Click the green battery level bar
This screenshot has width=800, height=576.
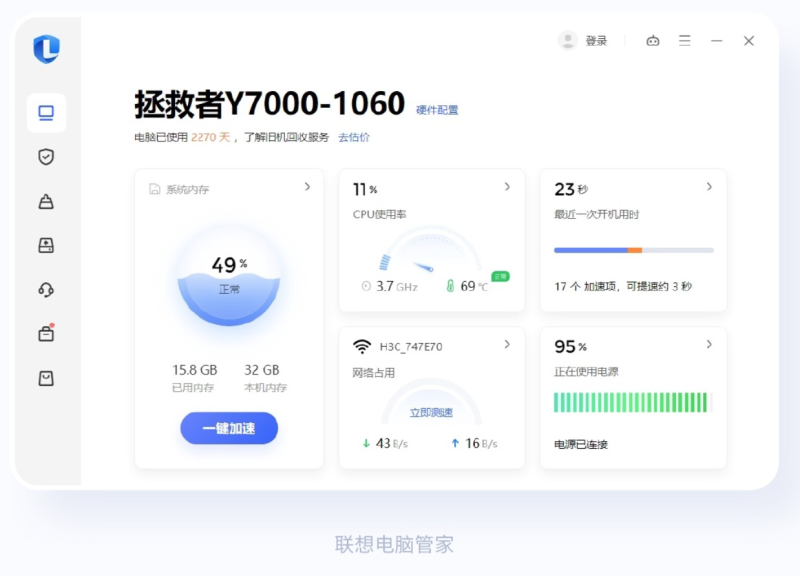(x=631, y=402)
